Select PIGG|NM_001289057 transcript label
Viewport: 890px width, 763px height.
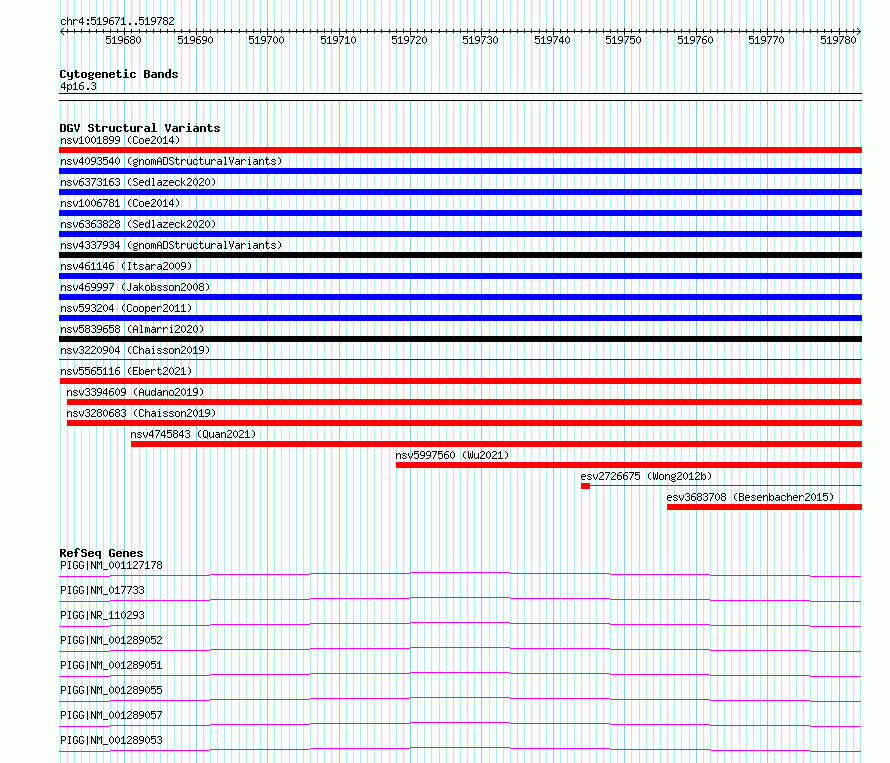[111, 715]
